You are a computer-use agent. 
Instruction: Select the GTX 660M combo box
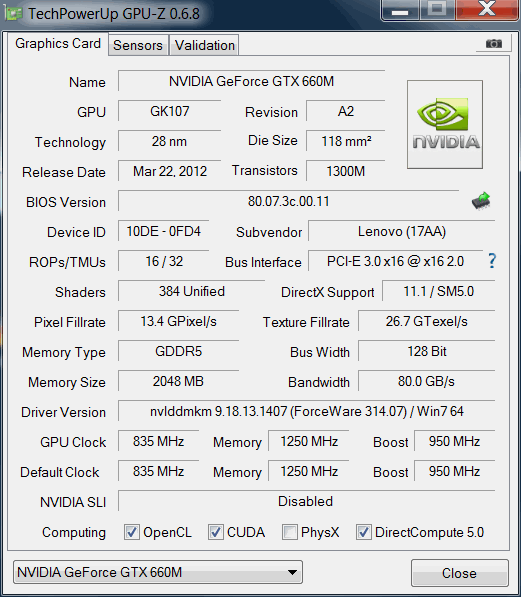point(158,572)
